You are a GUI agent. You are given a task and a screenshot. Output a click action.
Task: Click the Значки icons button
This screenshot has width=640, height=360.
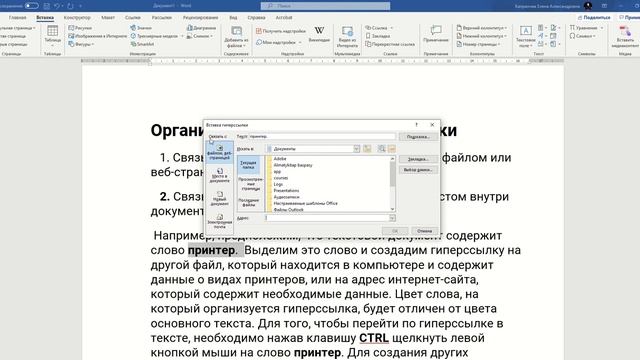141,28
